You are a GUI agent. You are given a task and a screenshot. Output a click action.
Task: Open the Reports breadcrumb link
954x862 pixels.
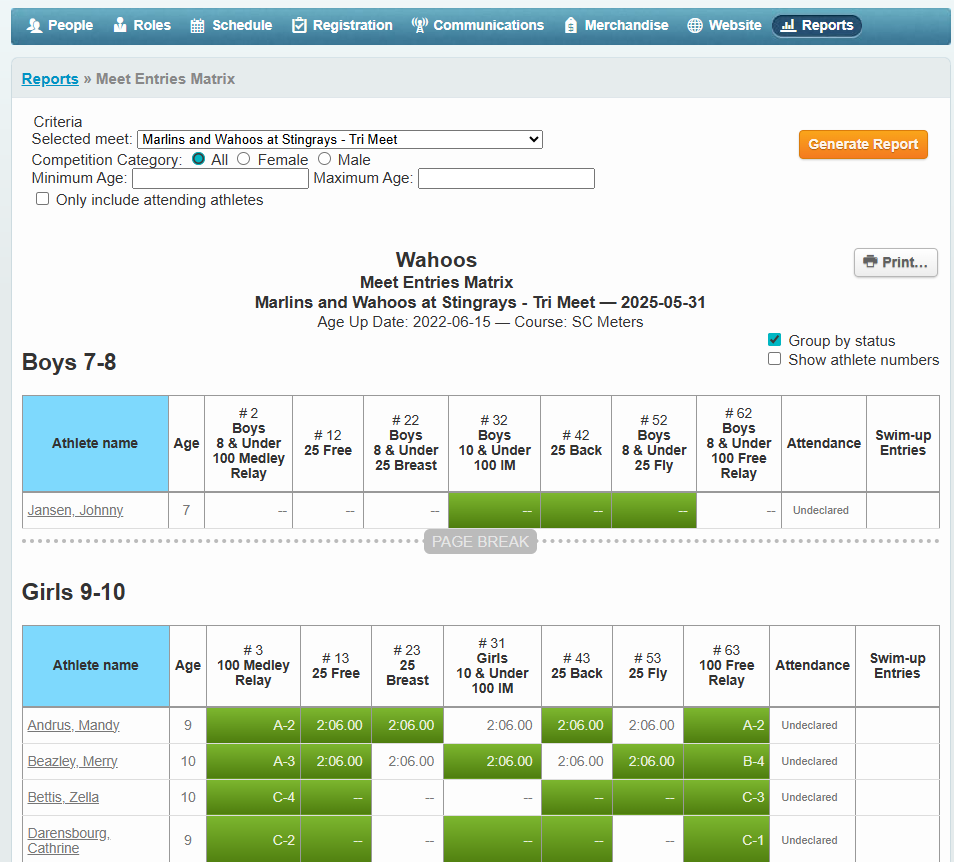tap(50, 79)
